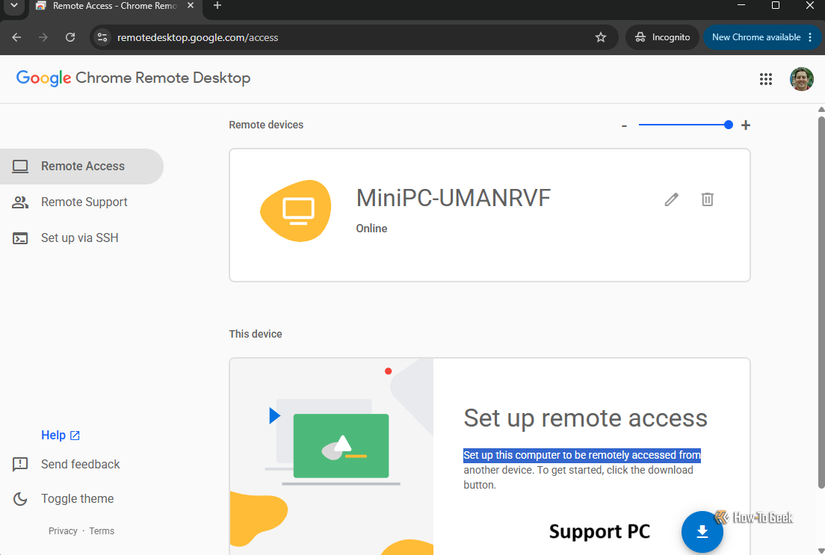825x555 pixels.
Task: Select Remote Support in the sidebar
Action: [x=82, y=202]
